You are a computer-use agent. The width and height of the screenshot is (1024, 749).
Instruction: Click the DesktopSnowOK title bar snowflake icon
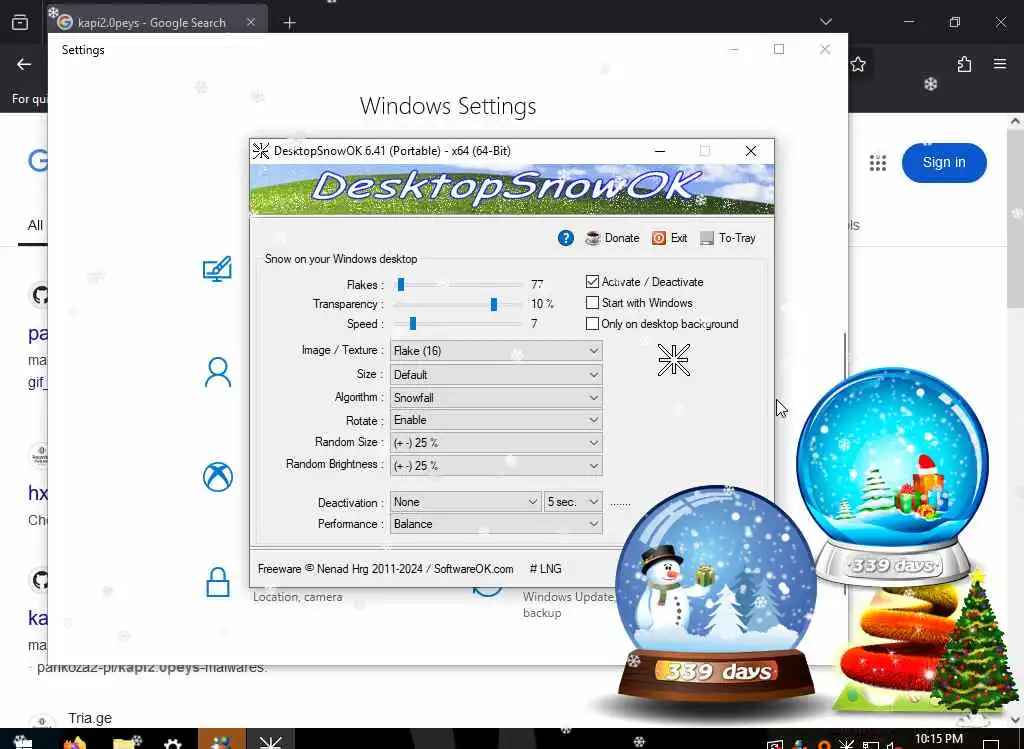(x=261, y=151)
